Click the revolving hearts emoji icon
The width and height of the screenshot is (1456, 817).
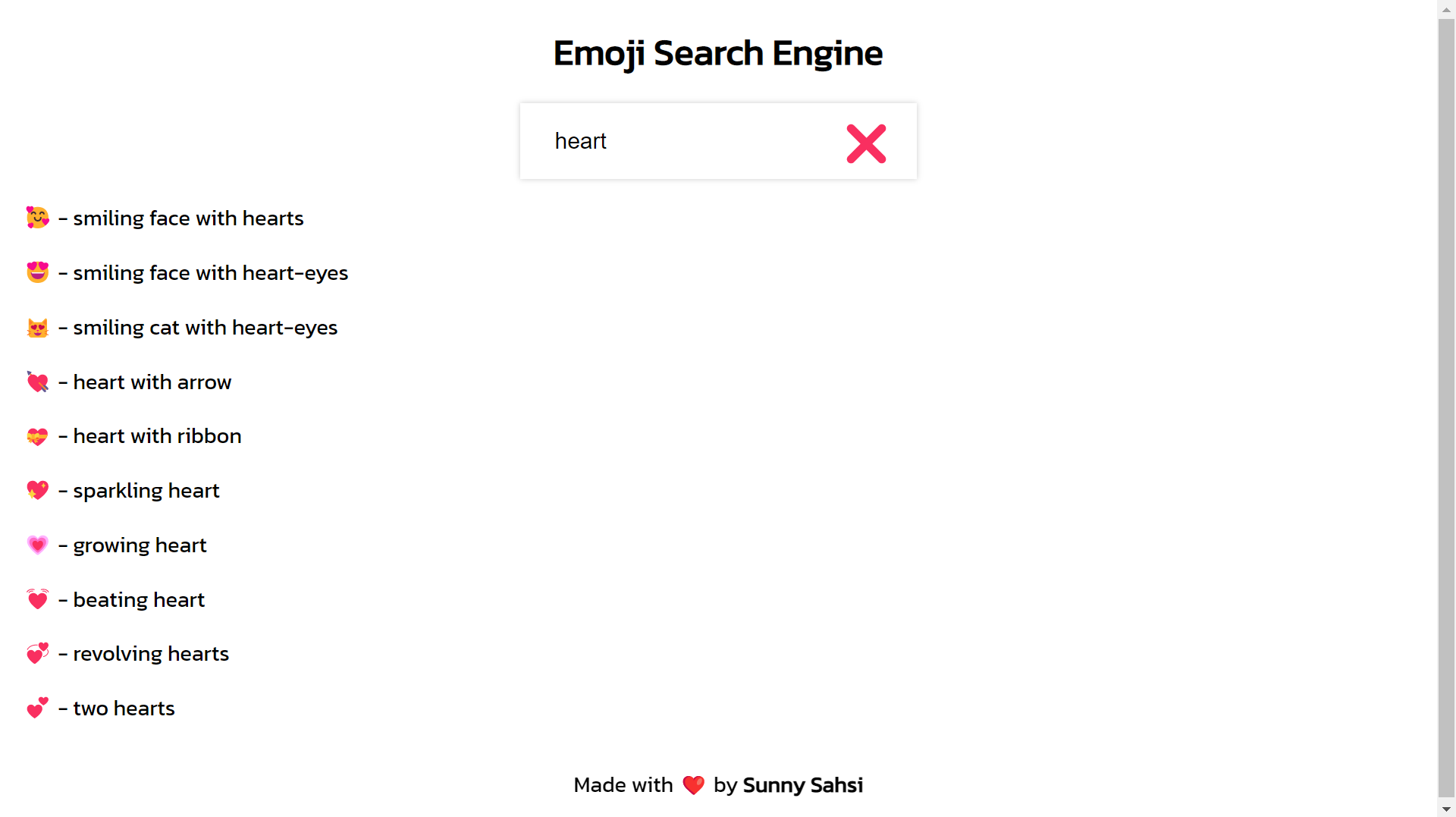click(37, 653)
